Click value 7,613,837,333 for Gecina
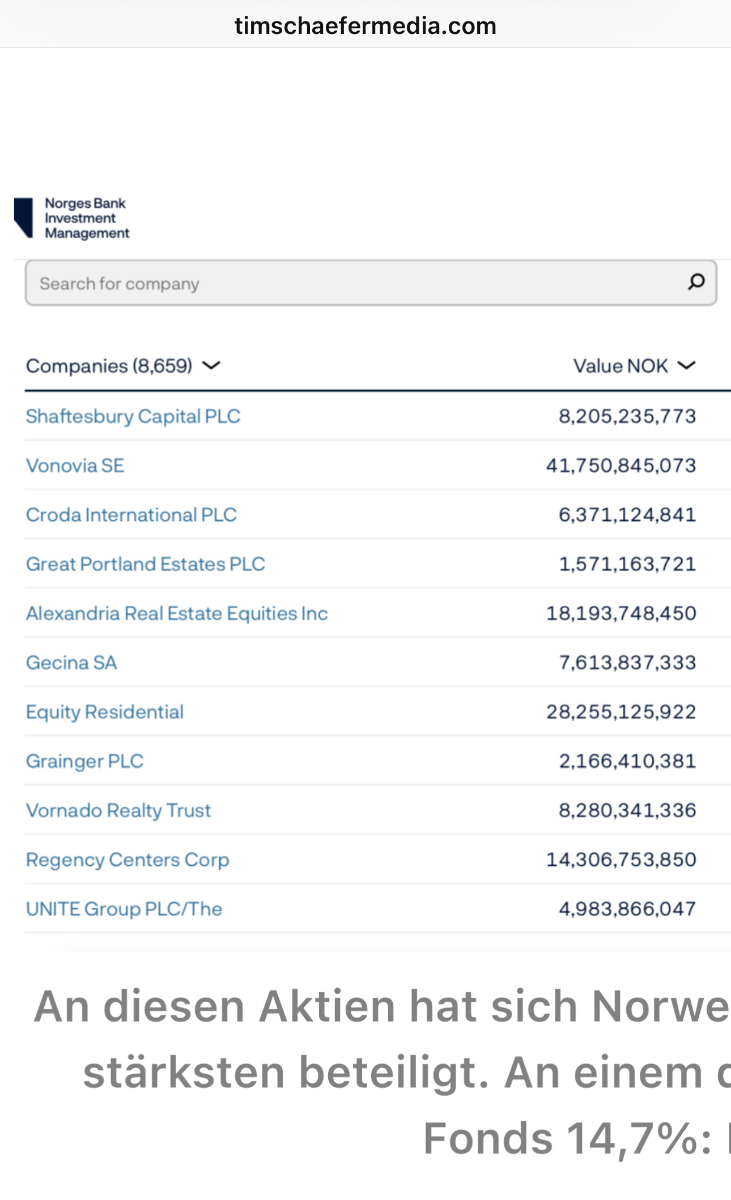731x1200 pixels. pyautogui.click(x=627, y=662)
